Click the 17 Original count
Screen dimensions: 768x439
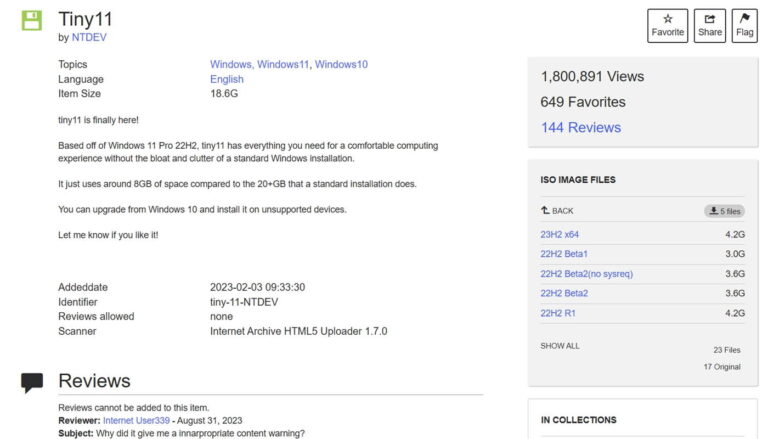tap(722, 366)
